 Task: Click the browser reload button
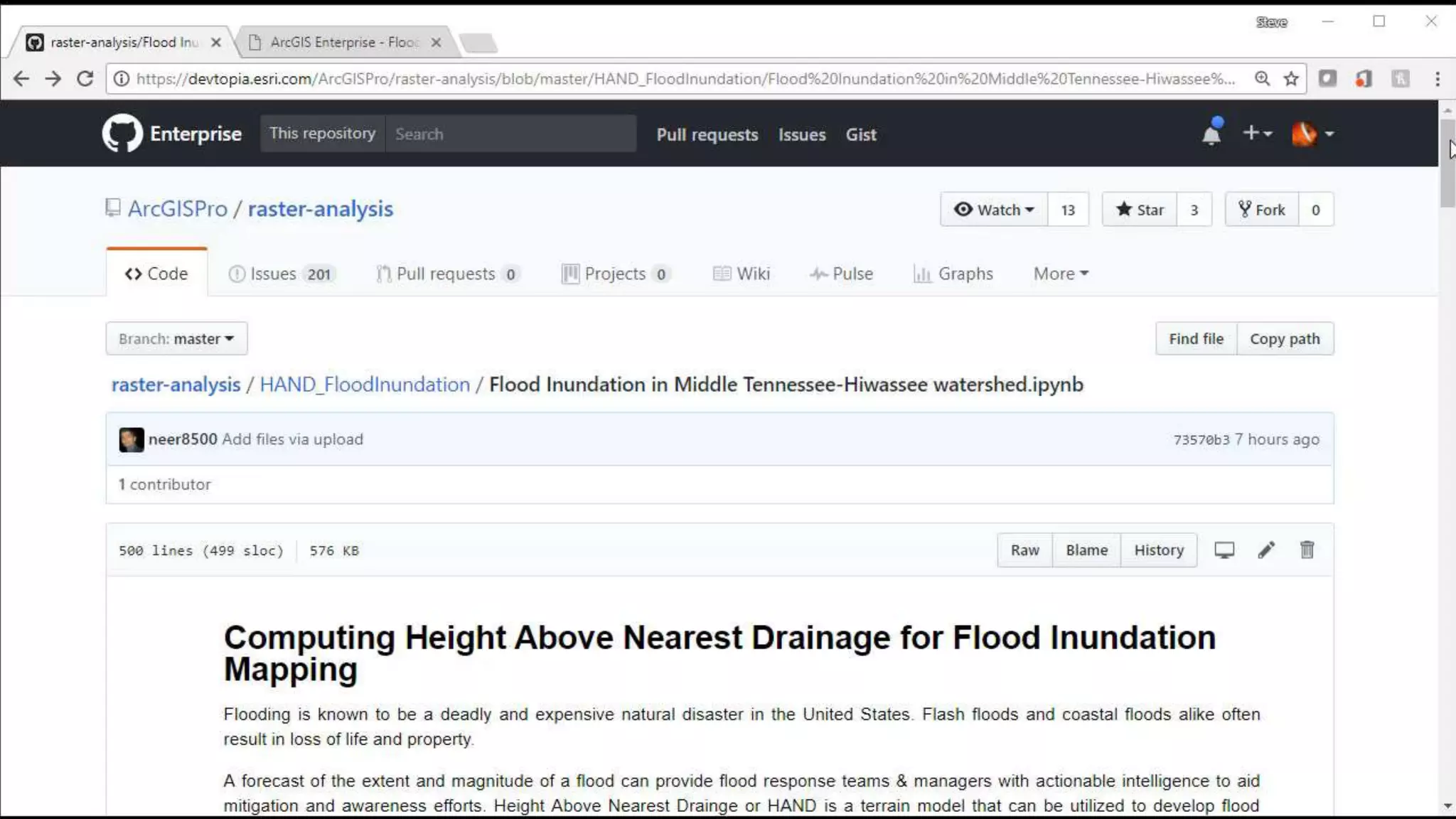[85, 79]
